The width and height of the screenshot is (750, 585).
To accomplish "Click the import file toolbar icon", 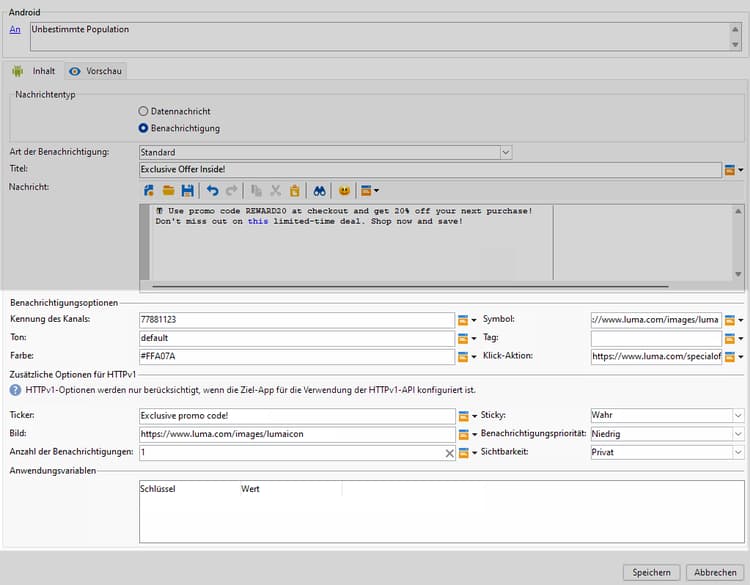I will 149,190.
